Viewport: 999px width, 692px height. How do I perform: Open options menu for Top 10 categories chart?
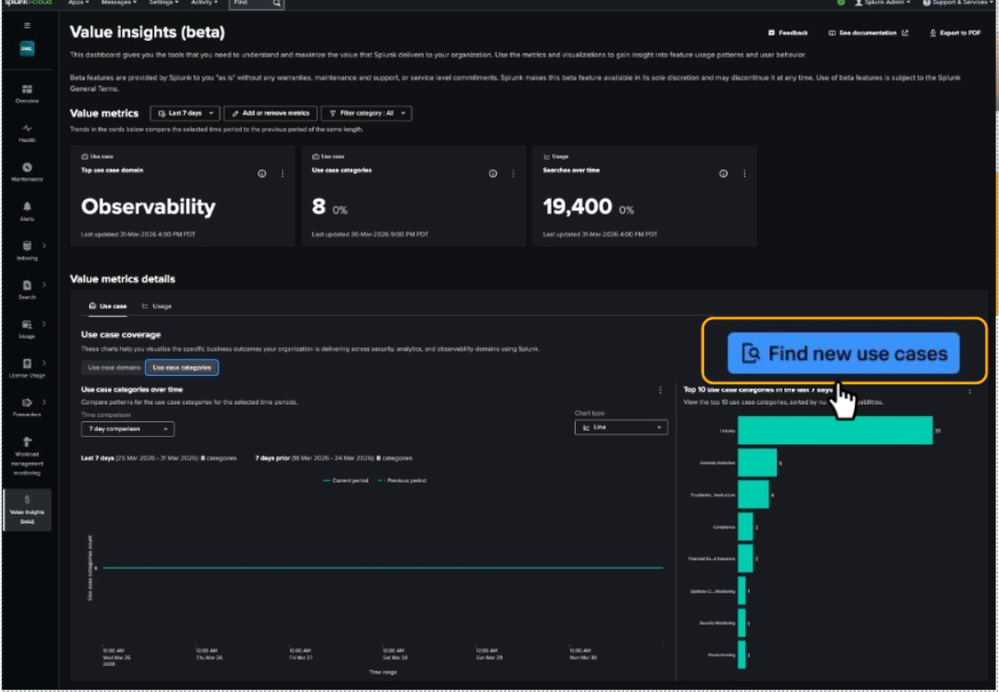[970, 391]
